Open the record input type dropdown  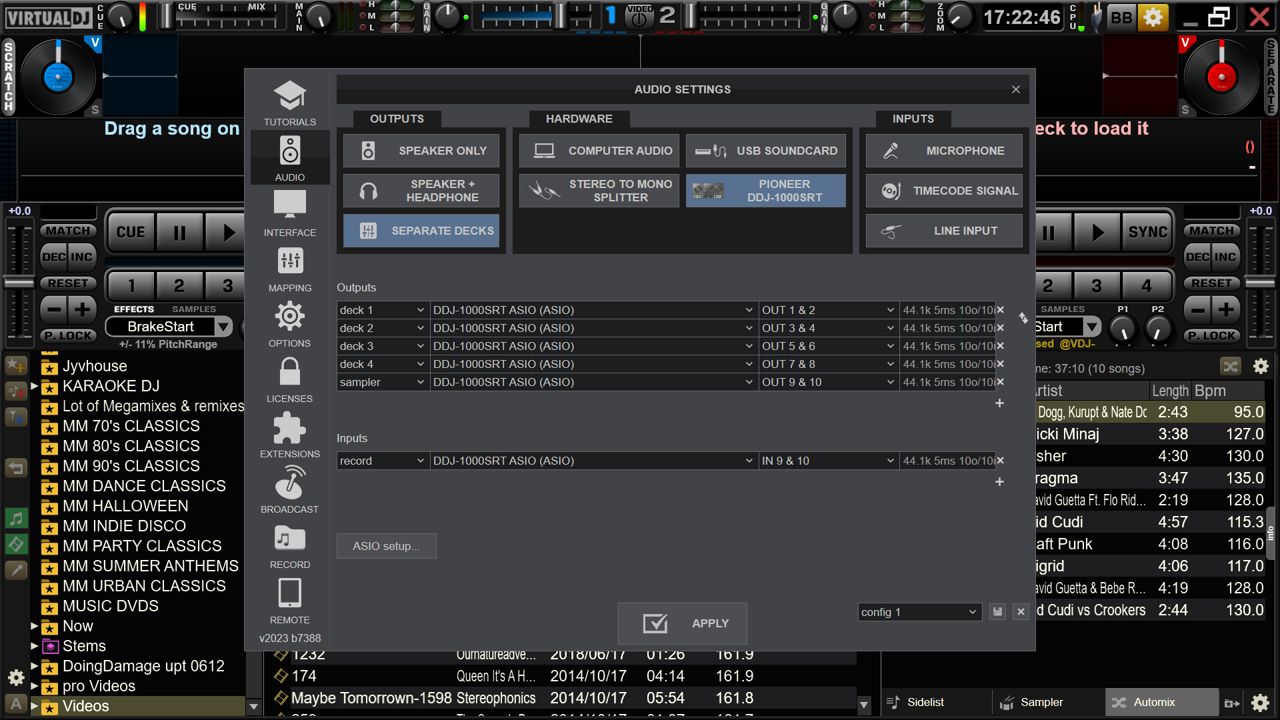pos(383,461)
